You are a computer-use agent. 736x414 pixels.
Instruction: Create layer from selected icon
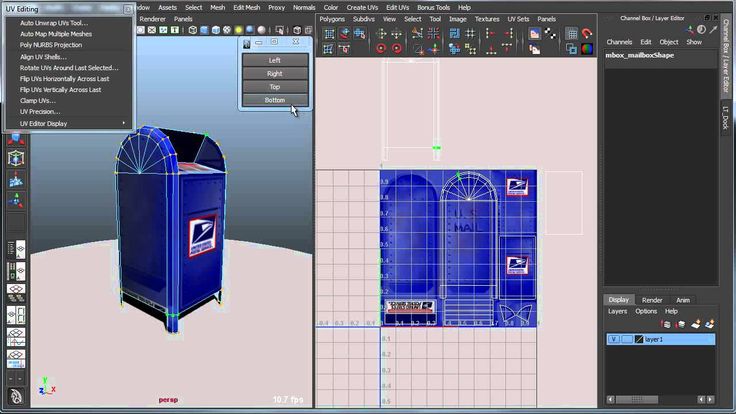(x=709, y=324)
